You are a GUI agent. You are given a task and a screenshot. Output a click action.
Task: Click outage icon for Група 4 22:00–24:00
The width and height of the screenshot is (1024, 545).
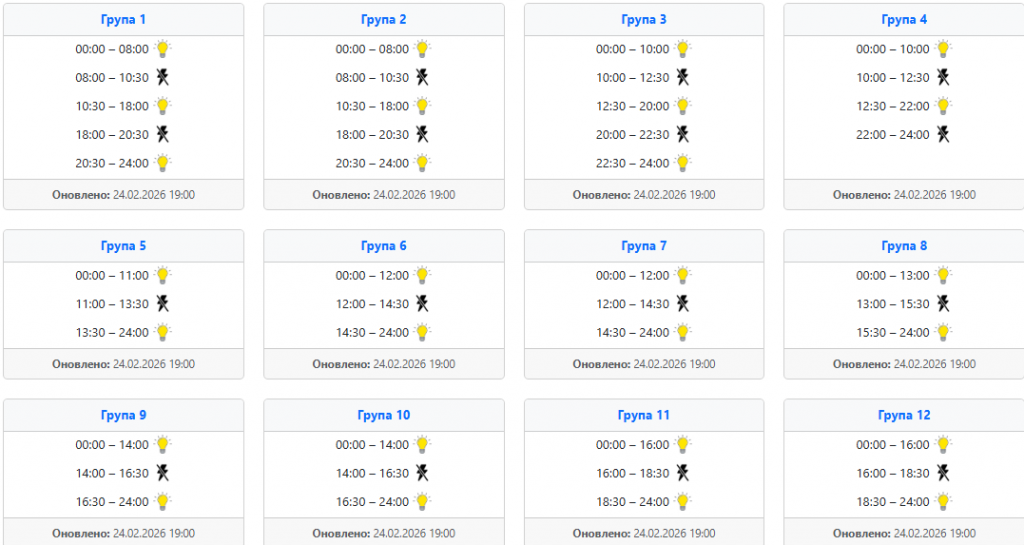[x=943, y=134]
